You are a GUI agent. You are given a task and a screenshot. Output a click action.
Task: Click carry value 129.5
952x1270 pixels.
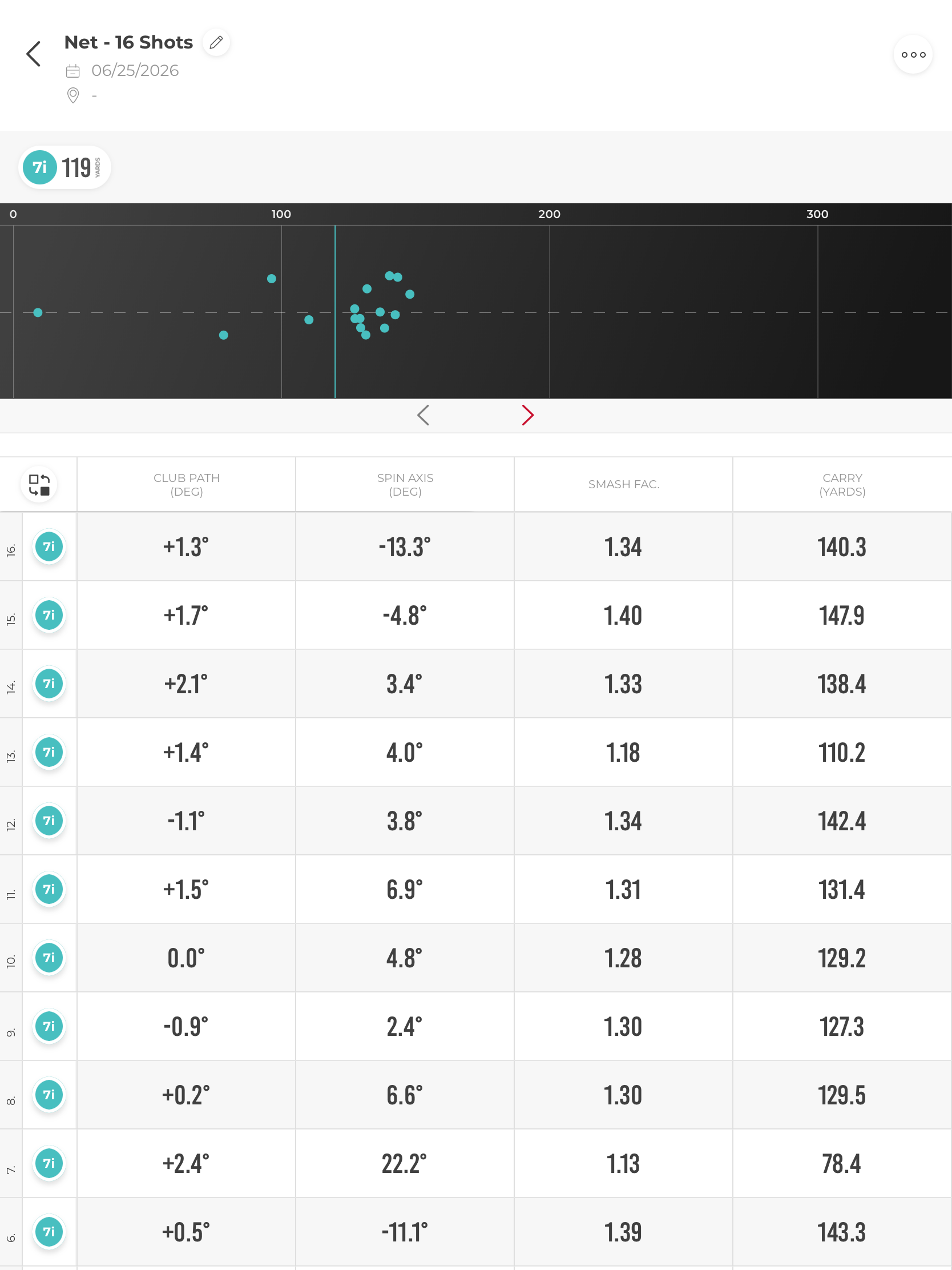(x=842, y=1095)
